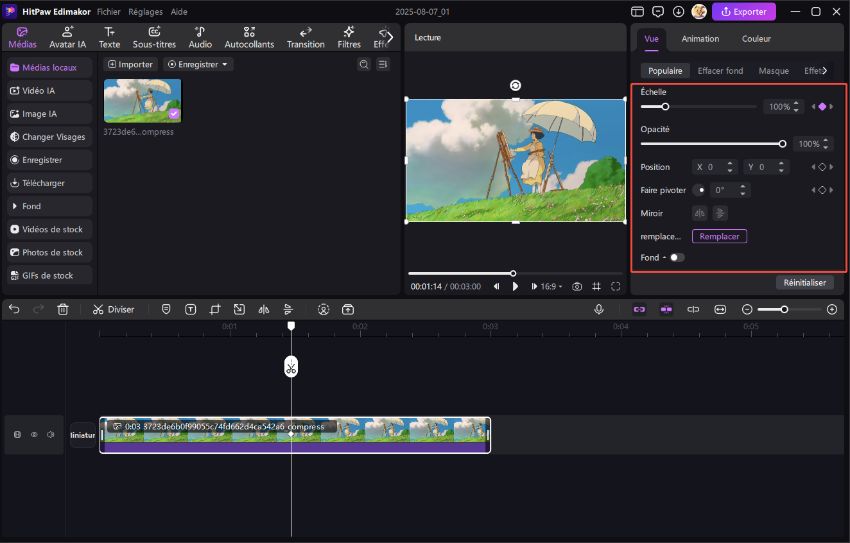Enter fullscreen preview mode
The width and height of the screenshot is (850, 543).
615,286
